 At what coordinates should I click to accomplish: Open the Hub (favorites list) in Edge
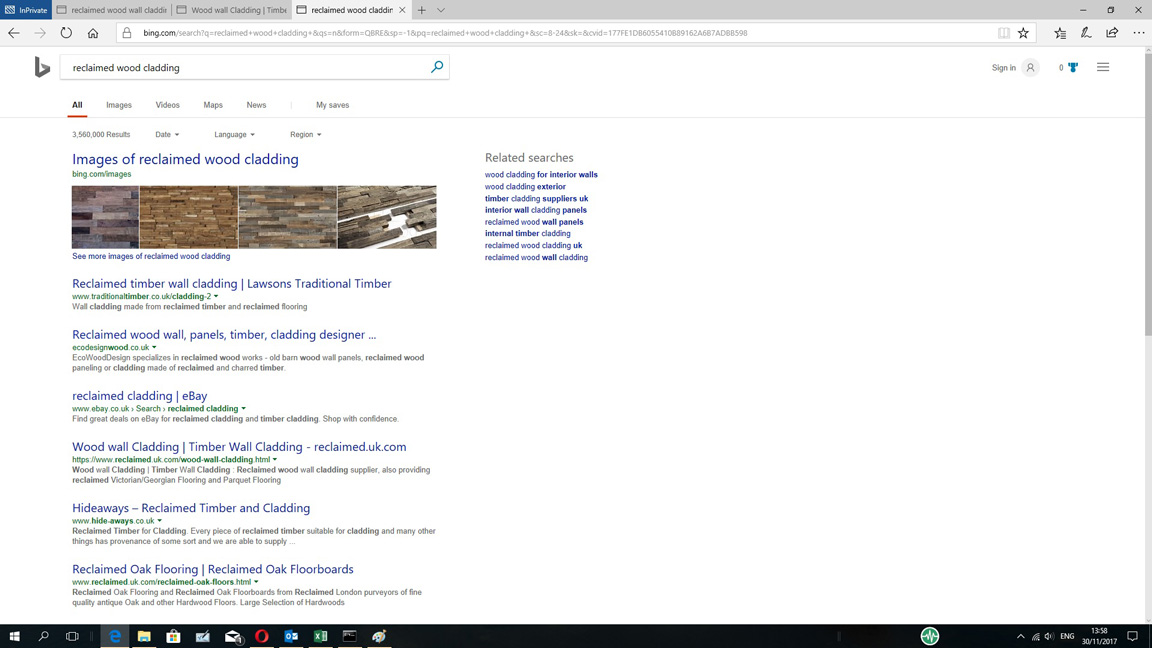[x=1059, y=32]
